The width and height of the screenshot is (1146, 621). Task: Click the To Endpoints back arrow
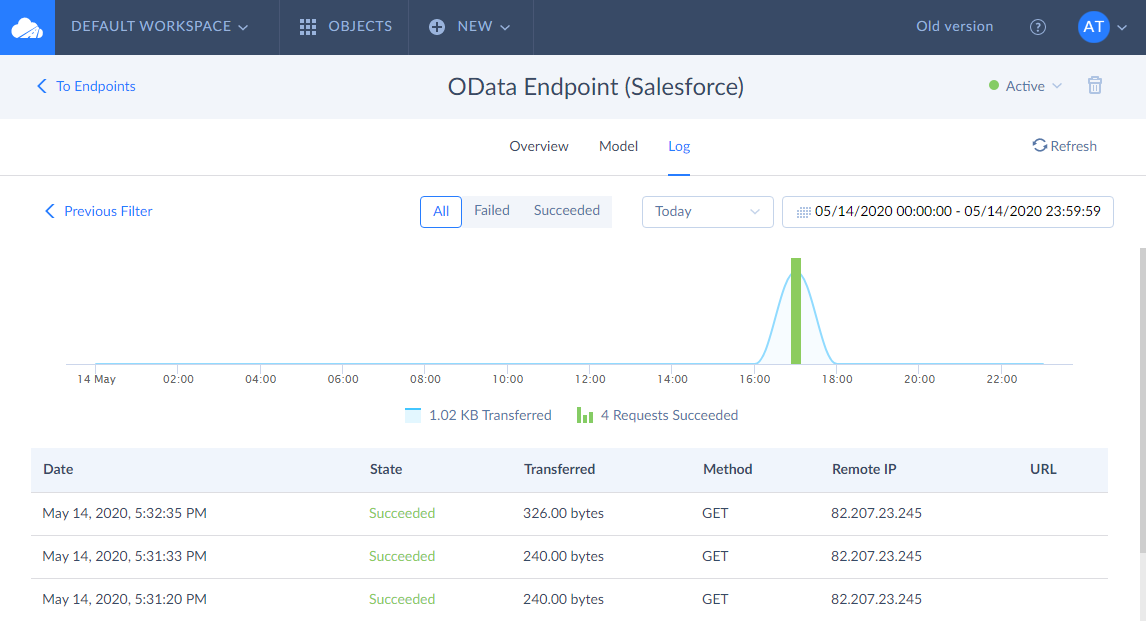click(42, 86)
